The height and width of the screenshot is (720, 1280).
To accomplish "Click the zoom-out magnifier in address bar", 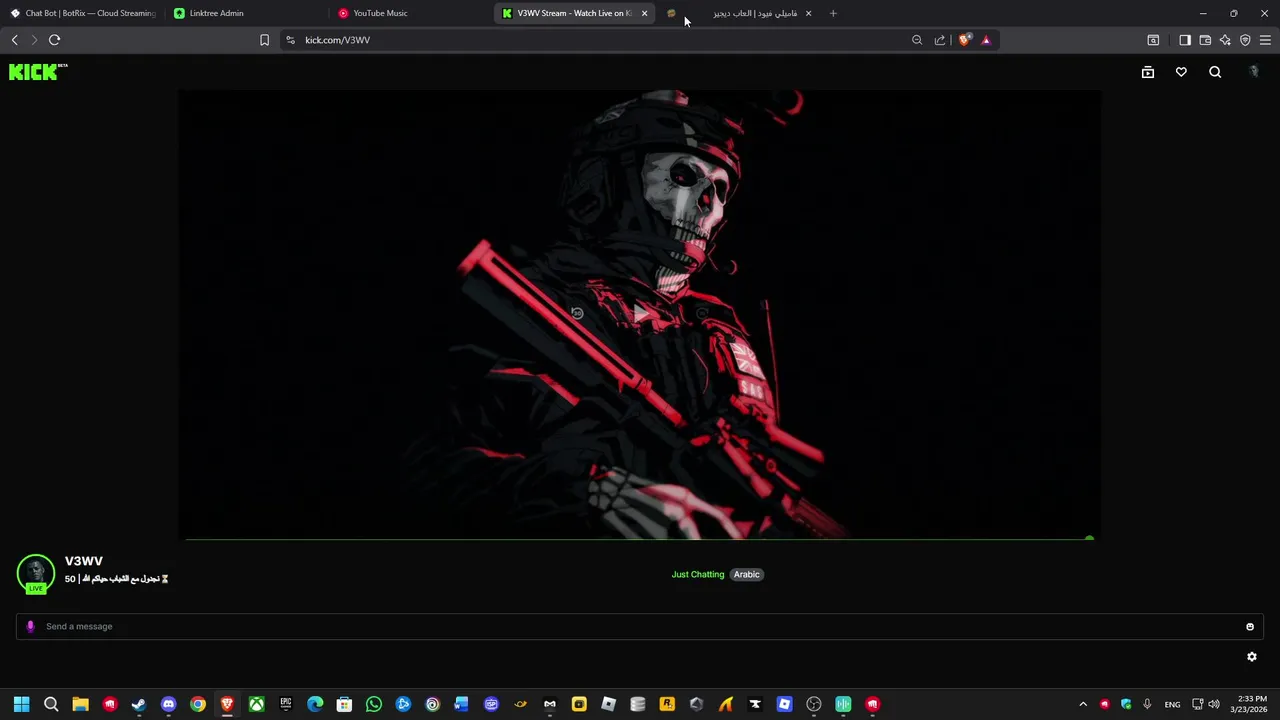I will (917, 40).
